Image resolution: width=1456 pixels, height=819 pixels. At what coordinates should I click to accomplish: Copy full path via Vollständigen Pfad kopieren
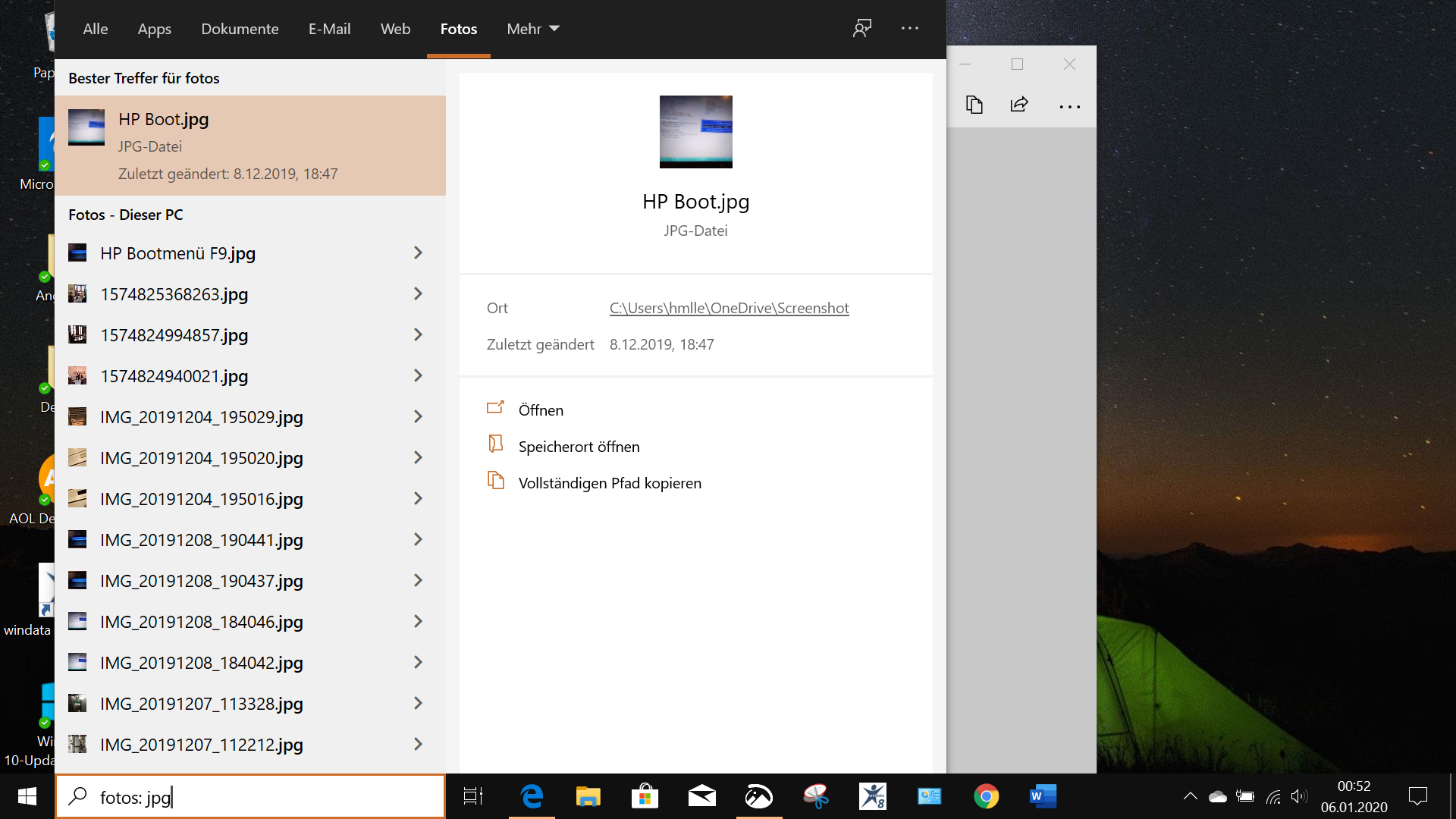[x=609, y=483]
